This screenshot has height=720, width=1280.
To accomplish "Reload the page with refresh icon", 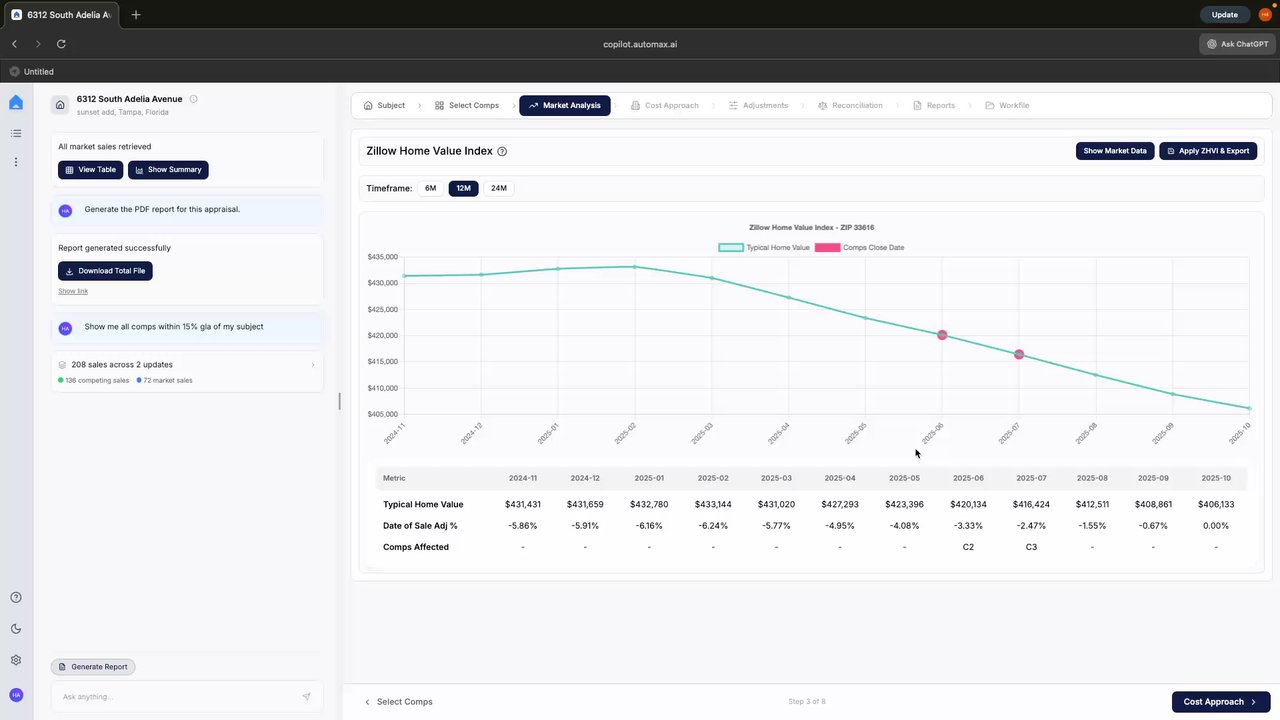I will pyautogui.click(x=61, y=44).
